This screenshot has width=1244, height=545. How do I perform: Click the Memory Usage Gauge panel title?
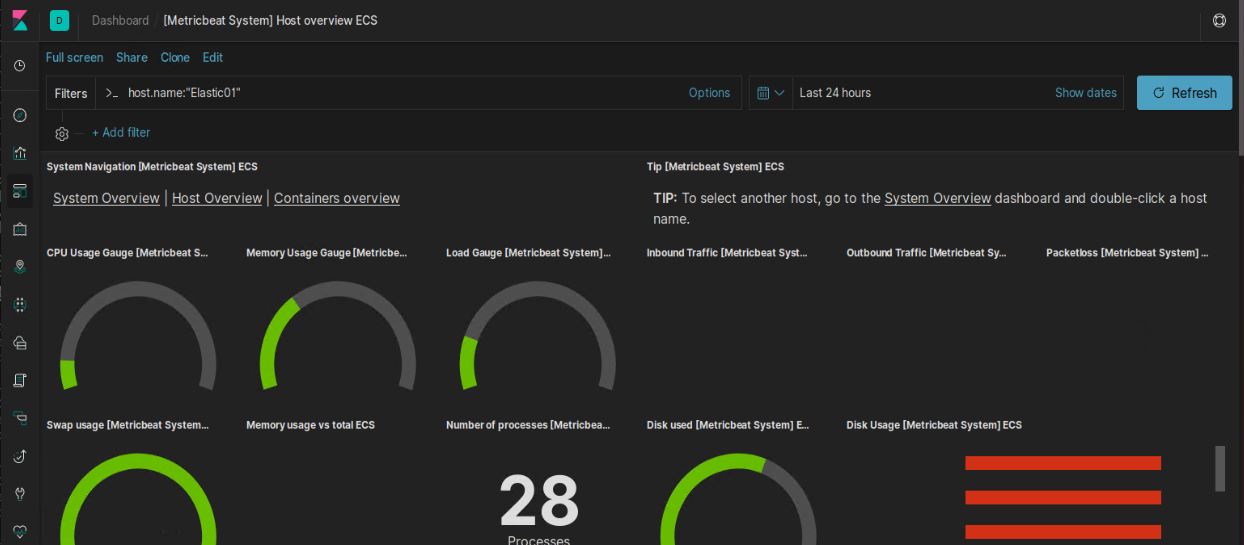pyautogui.click(x=327, y=253)
